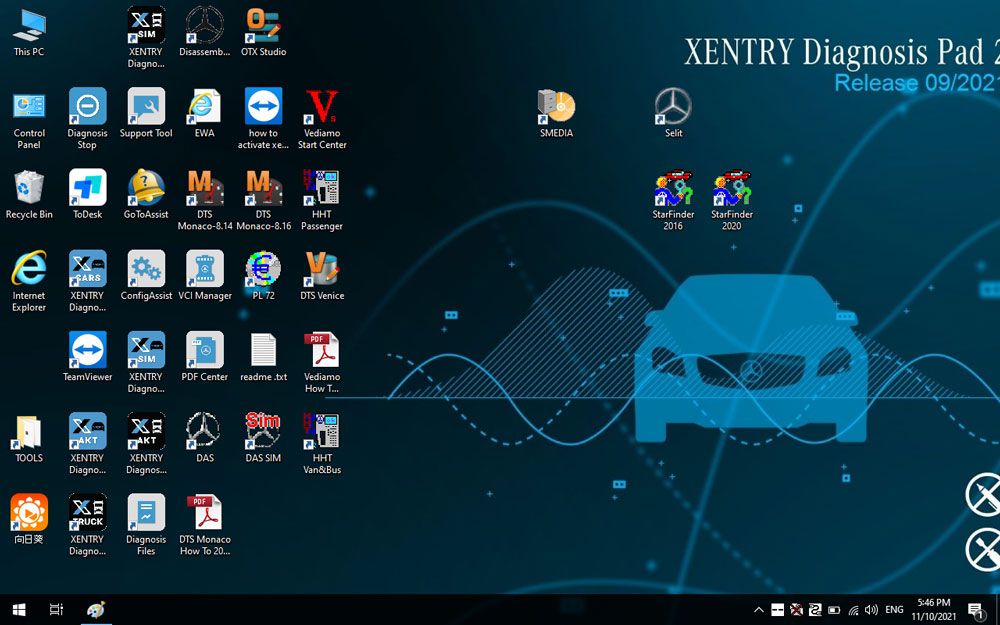This screenshot has width=1000, height=625.
Task: Click the cable connection tray icon
Action: (x=815, y=610)
